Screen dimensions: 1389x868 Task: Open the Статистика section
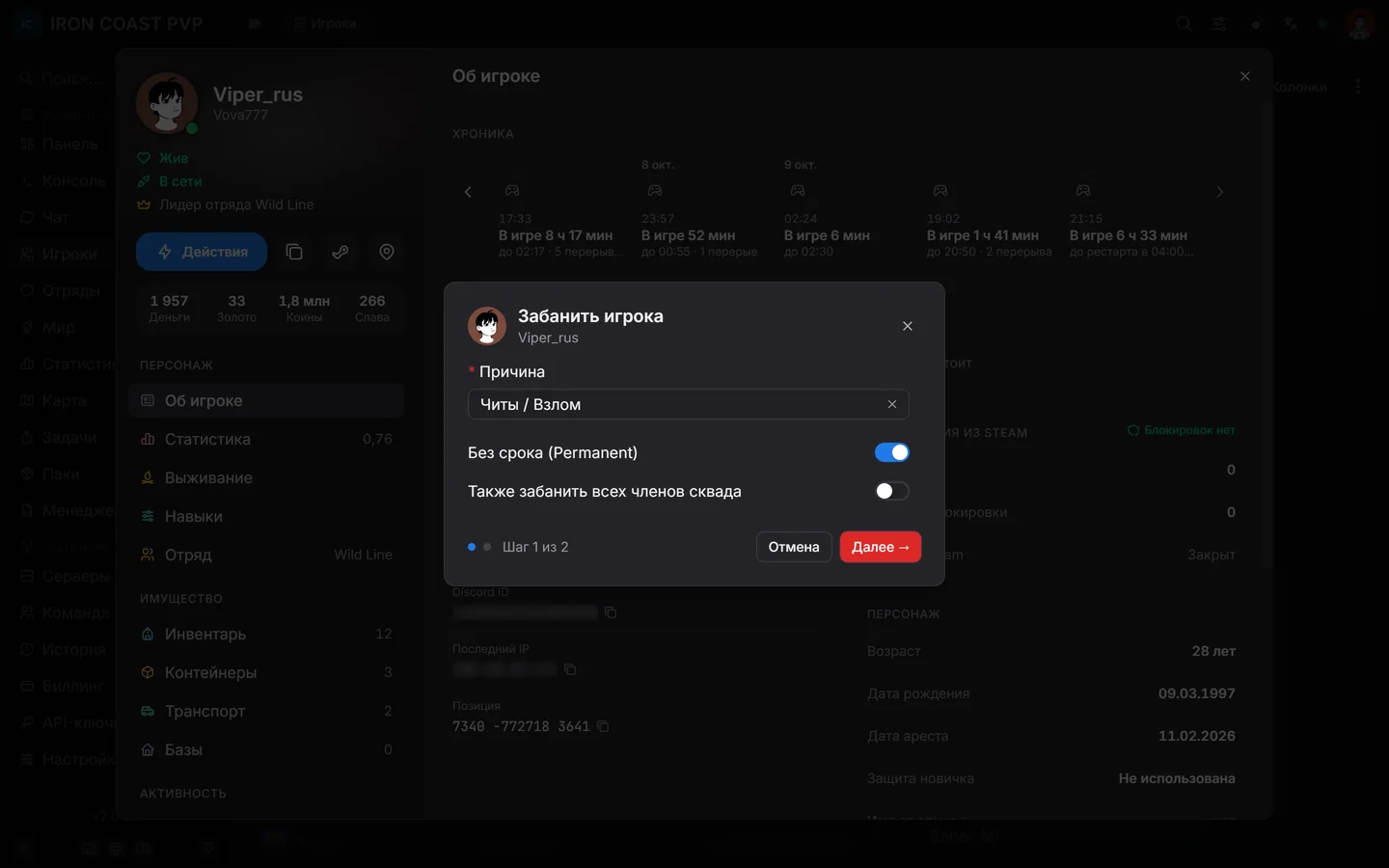pos(266,439)
